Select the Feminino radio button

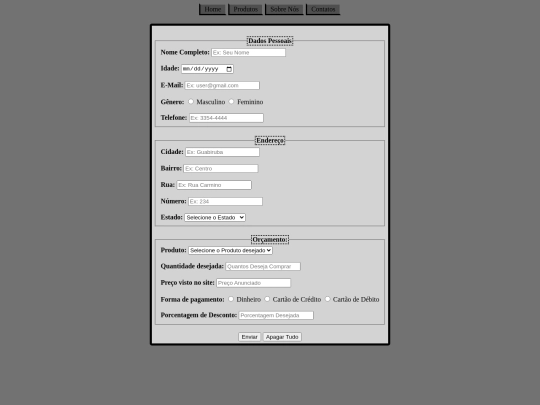click(x=231, y=102)
